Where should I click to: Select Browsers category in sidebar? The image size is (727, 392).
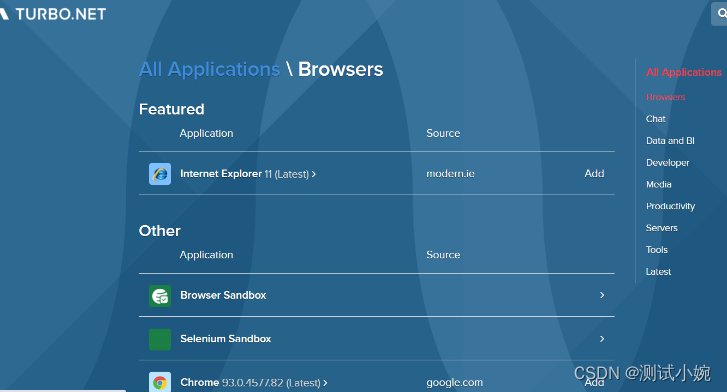(x=665, y=97)
